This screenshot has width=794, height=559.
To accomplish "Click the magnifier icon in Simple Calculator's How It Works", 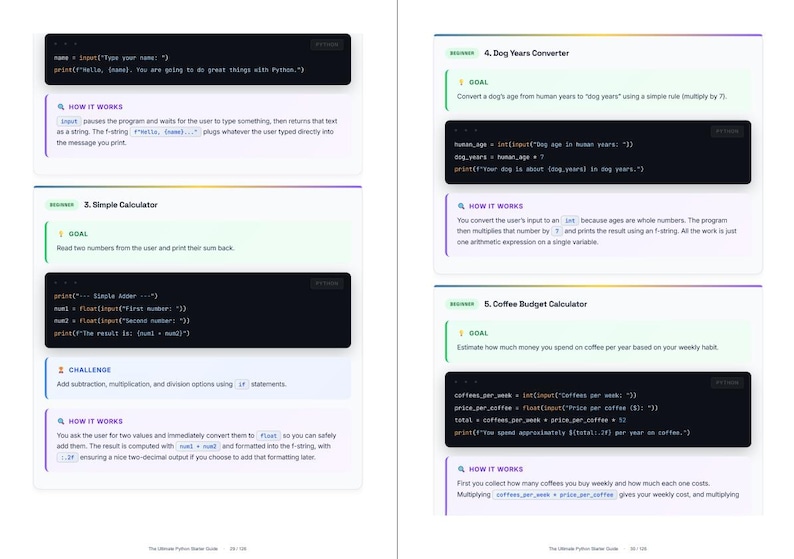I will pyautogui.click(x=61, y=421).
